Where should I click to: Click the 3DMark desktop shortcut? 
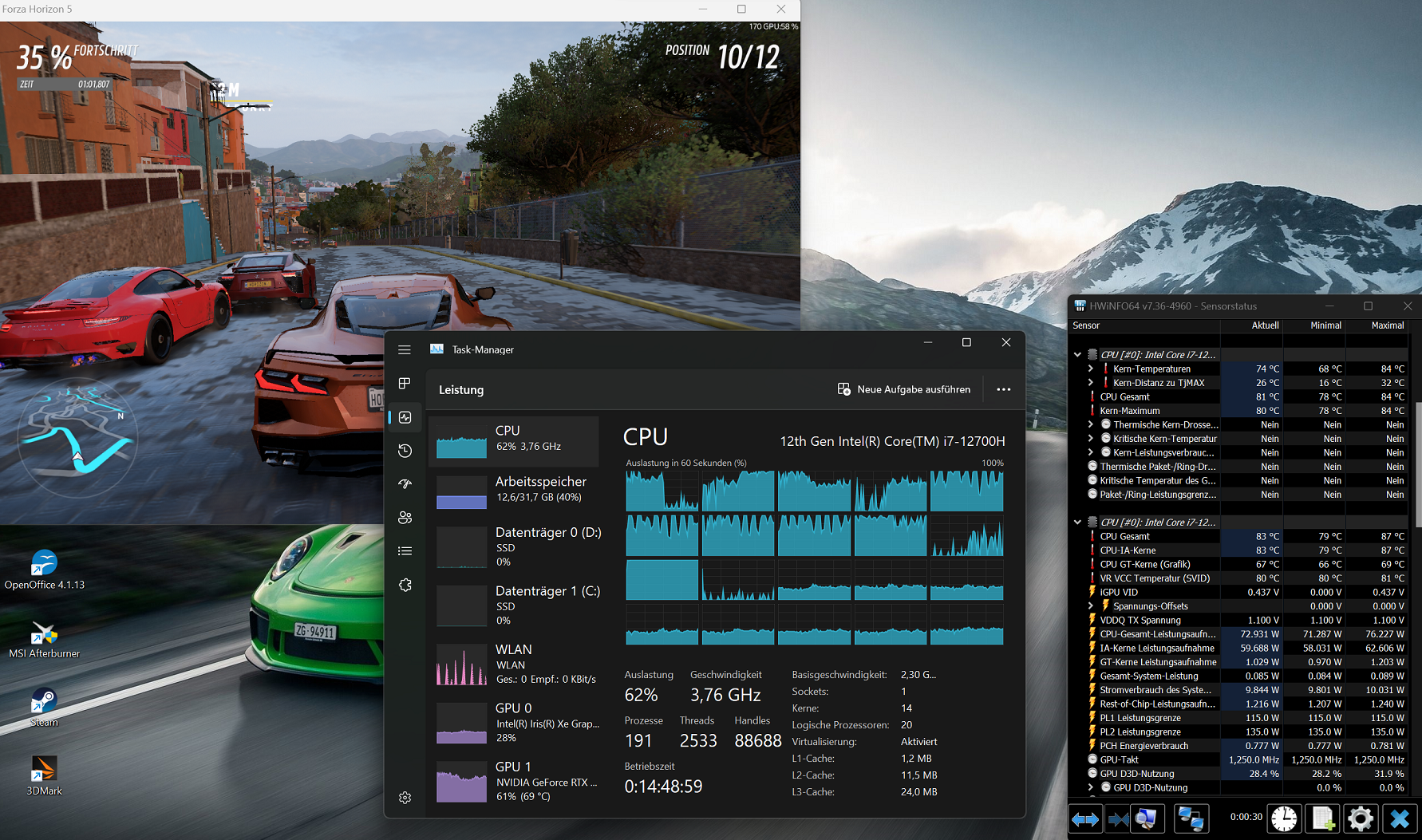point(45,777)
